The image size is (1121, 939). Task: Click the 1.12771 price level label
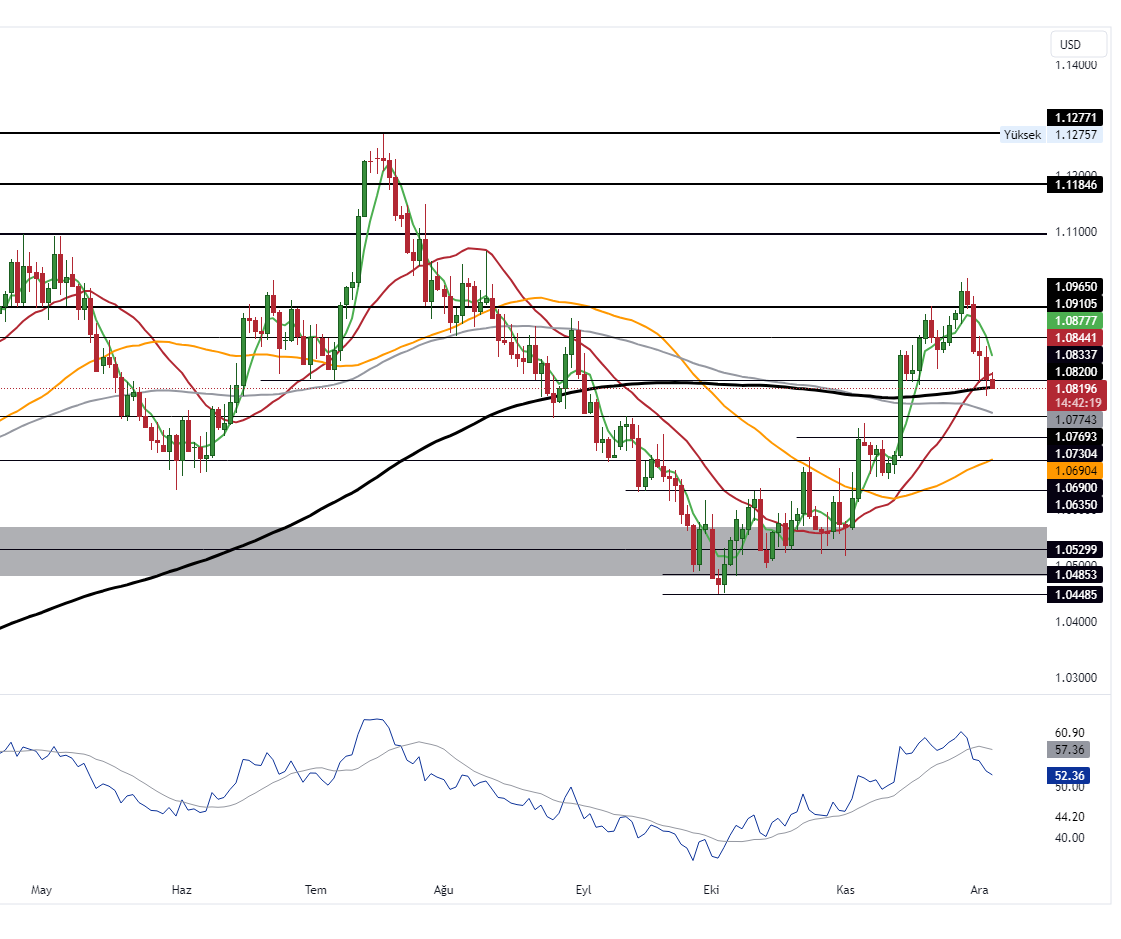[1076, 117]
